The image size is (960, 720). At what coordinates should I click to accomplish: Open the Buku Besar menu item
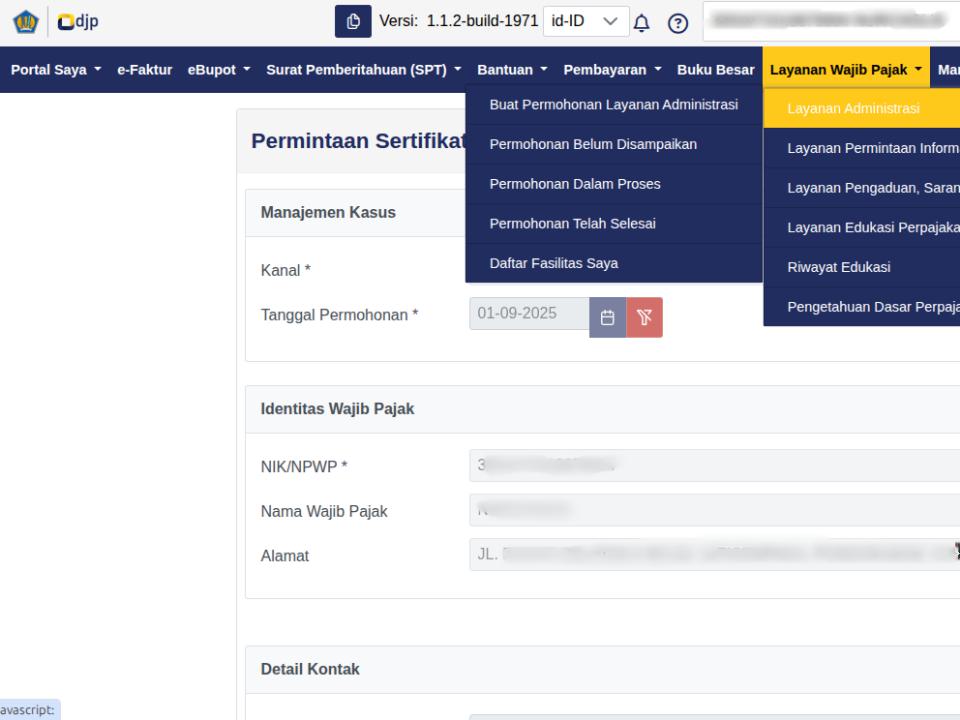pyautogui.click(x=715, y=70)
